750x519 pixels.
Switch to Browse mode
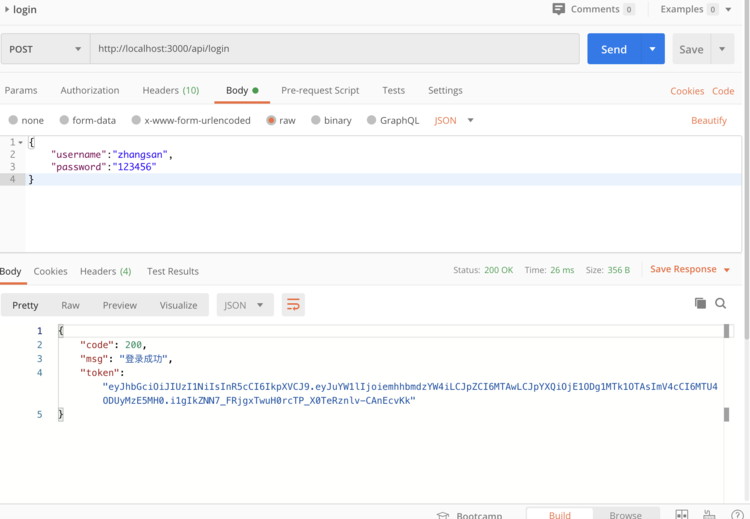tap(626, 515)
